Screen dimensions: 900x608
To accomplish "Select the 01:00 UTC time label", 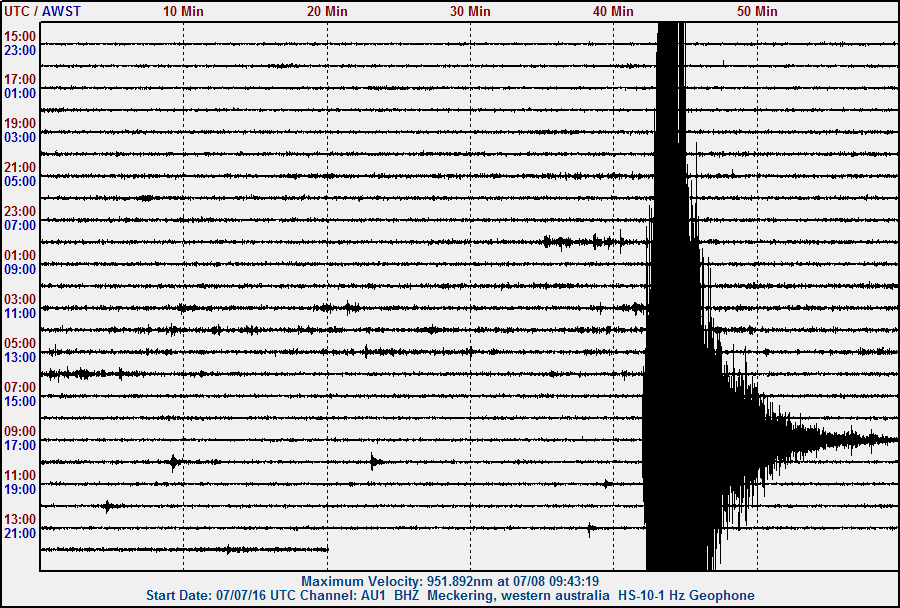I will (20, 255).
